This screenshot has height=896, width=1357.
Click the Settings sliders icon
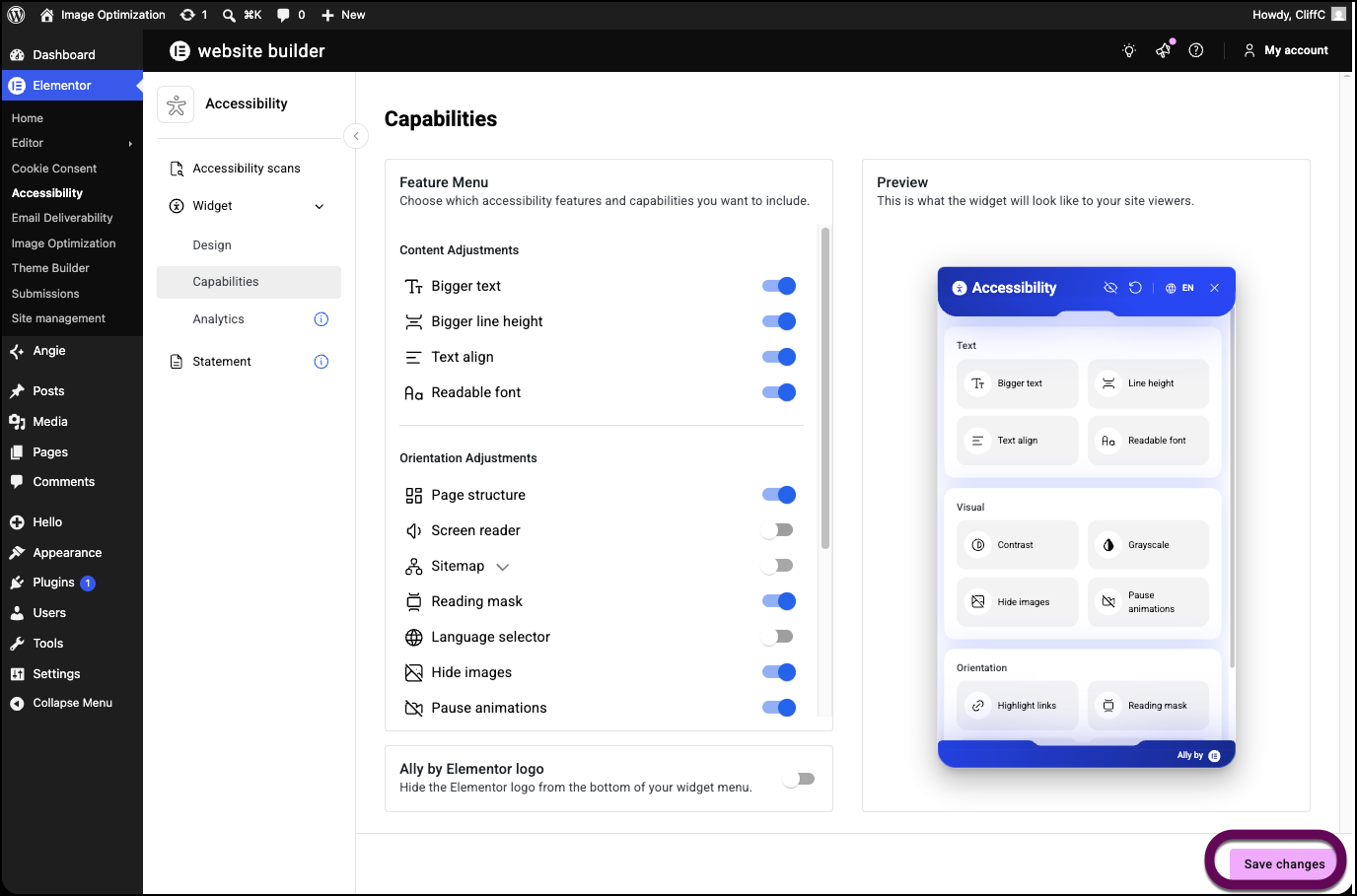pyautogui.click(x=17, y=674)
